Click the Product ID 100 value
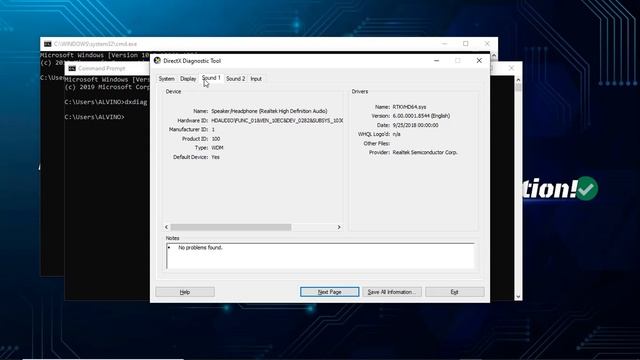 coord(216,139)
